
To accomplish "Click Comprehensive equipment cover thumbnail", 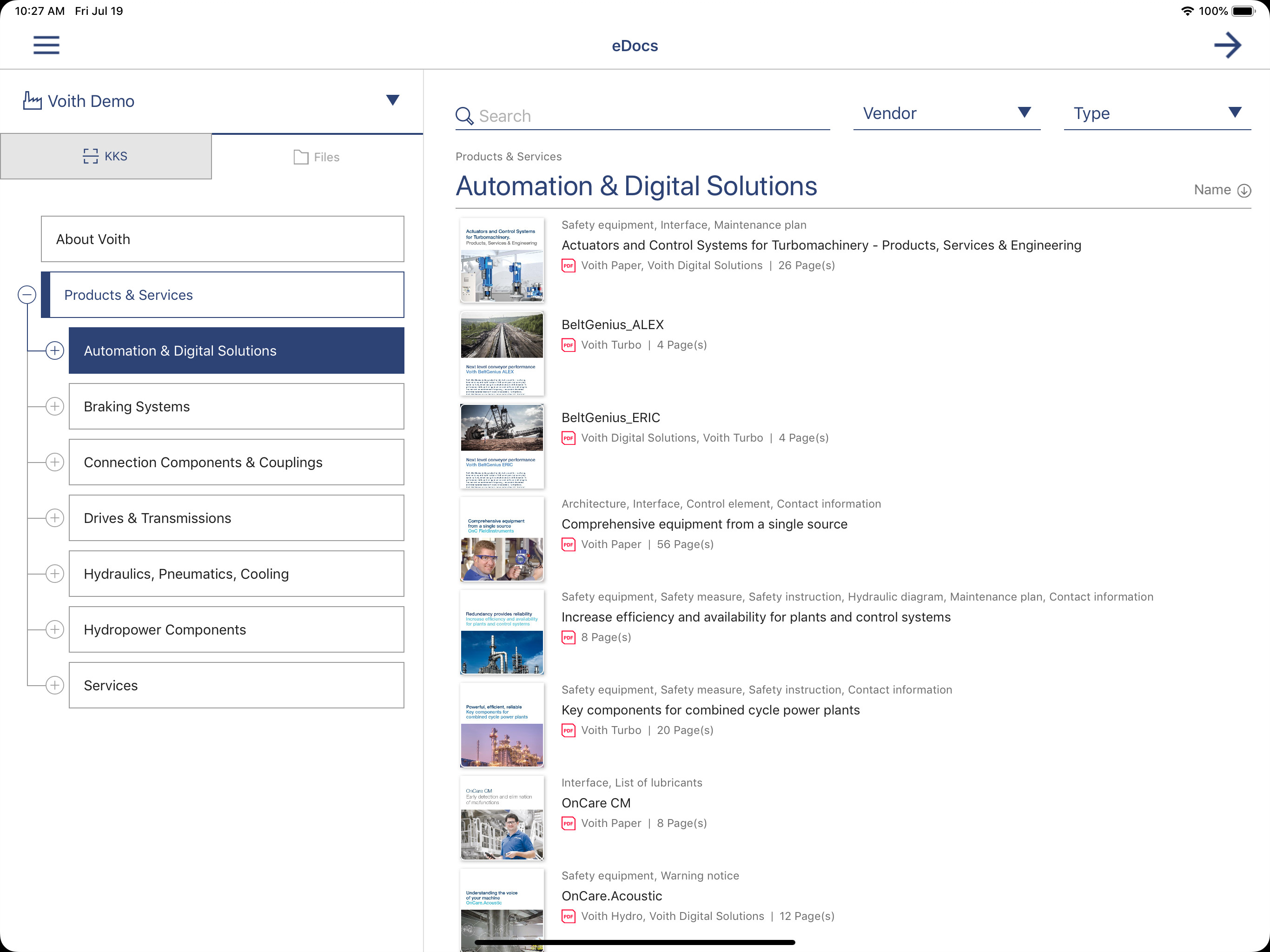I will point(502,539).
